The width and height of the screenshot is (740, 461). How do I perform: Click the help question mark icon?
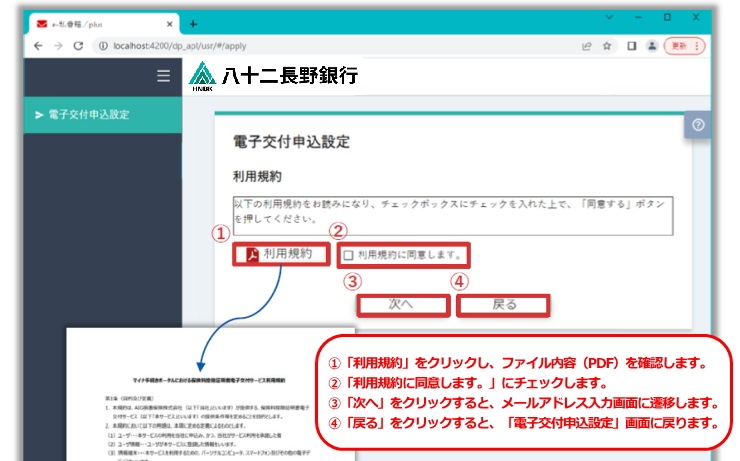[x=698, y=125]
